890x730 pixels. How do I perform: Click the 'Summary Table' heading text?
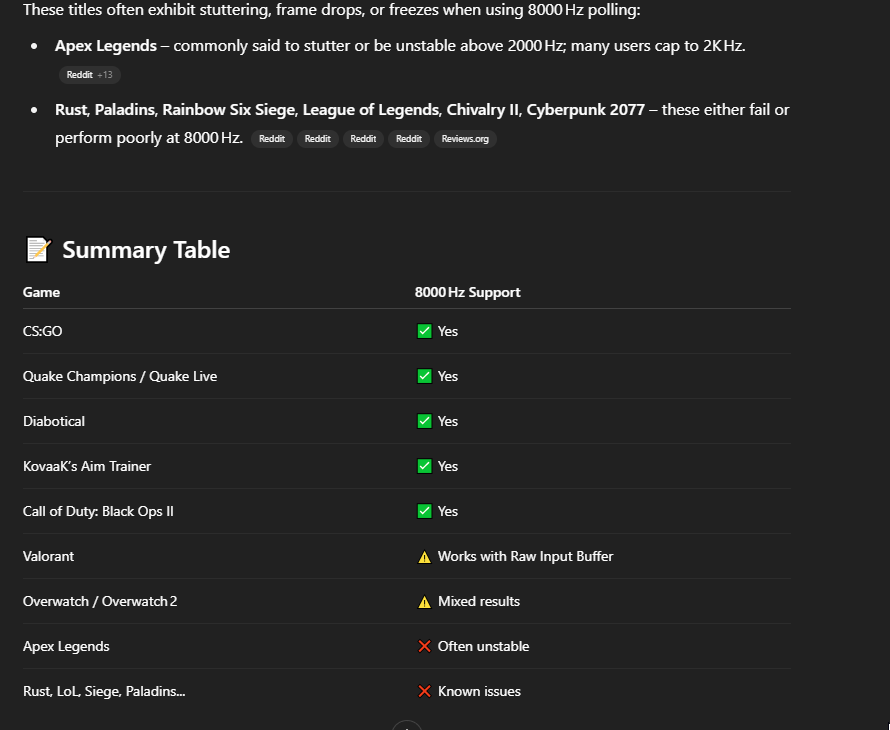click(146, 250)
